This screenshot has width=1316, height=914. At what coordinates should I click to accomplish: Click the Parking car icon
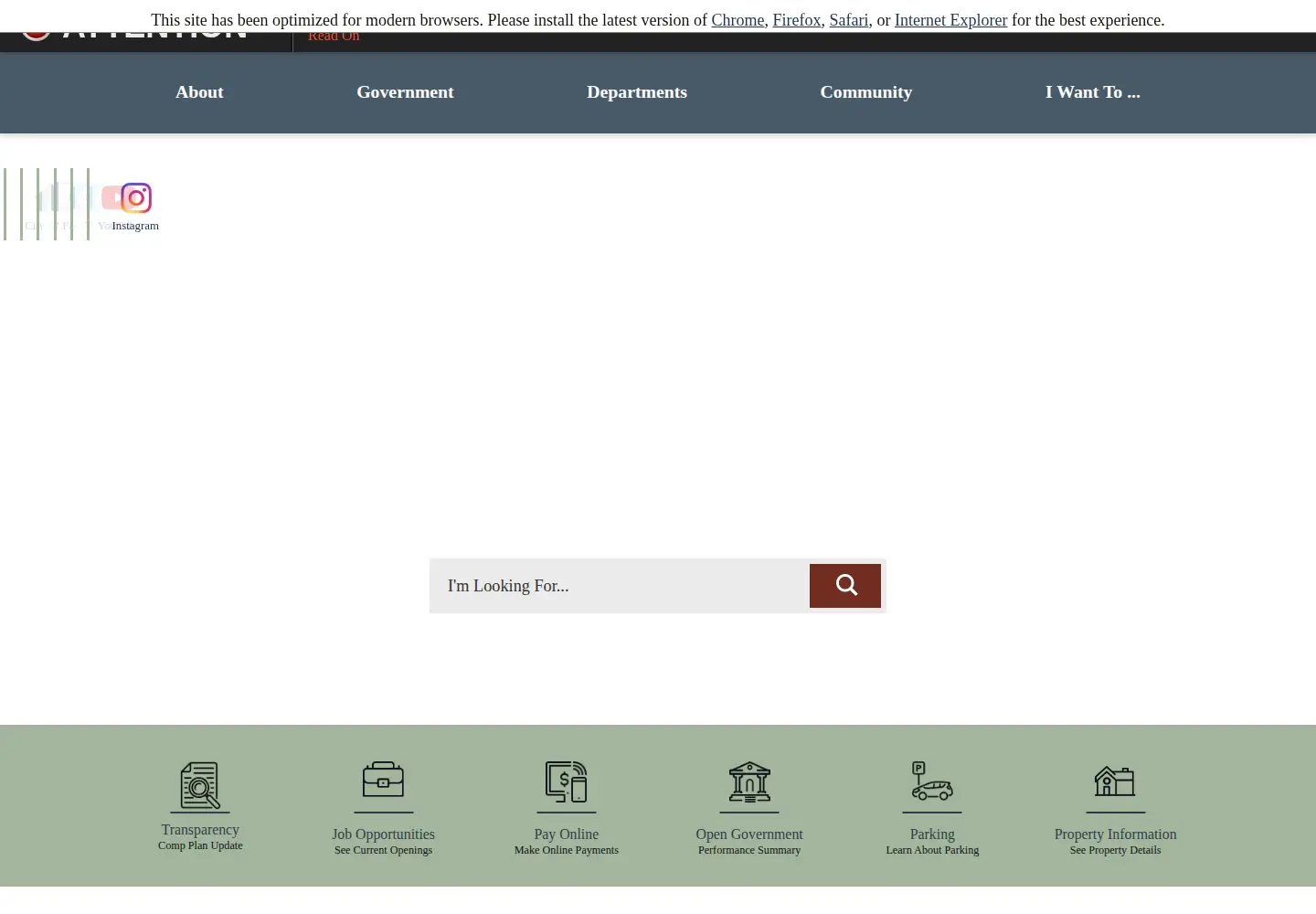932,781
